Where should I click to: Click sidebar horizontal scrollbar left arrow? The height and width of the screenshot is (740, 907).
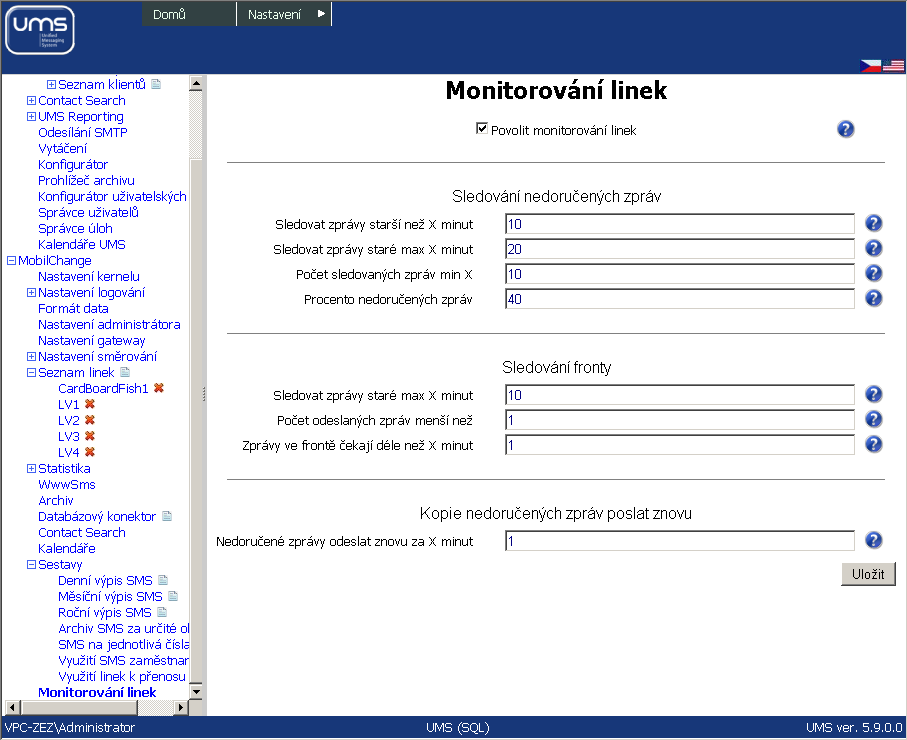(x=12, y=707)
